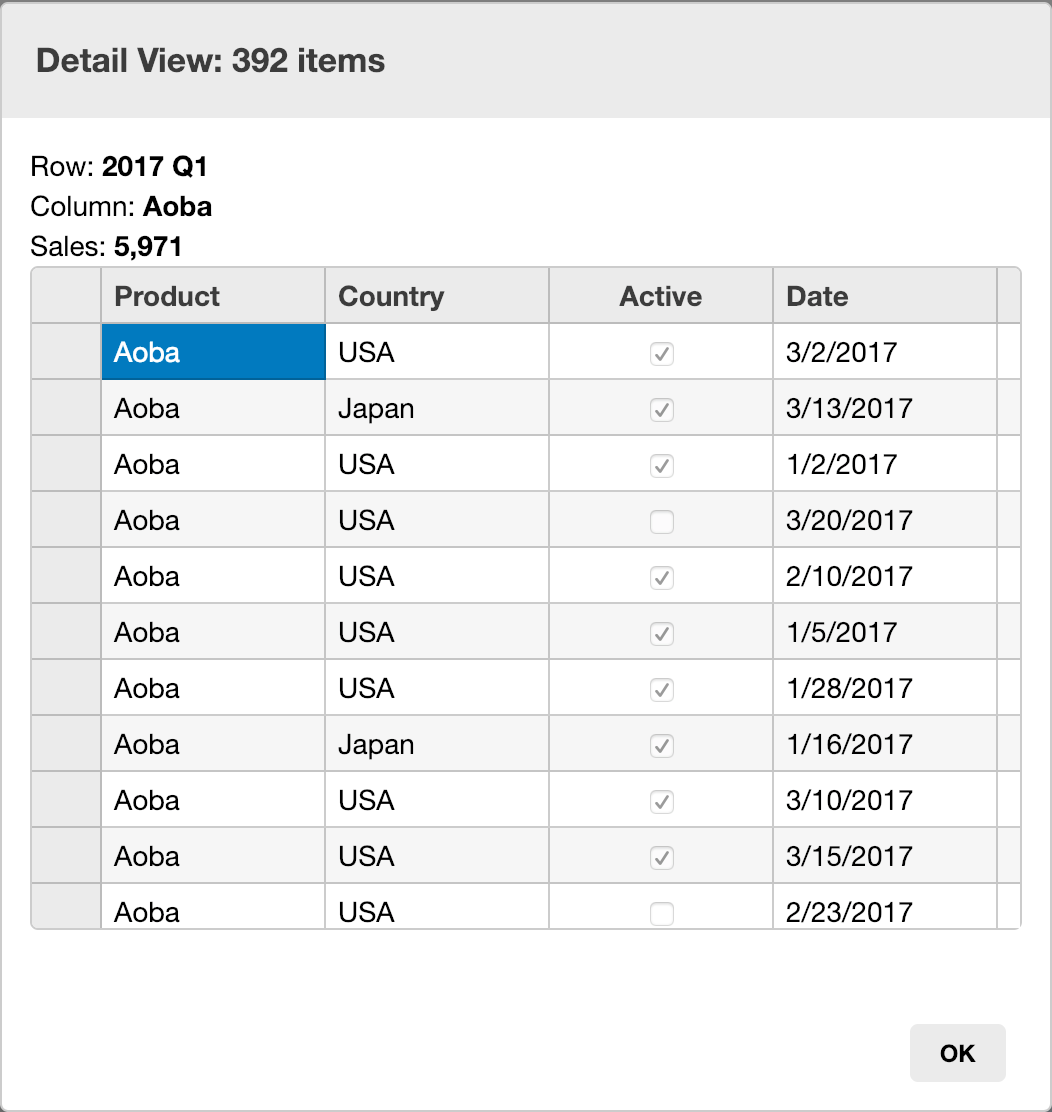Select USA cell in 1/28/2017 row
Screen dimensions: 1052x1112
(436, 688)
